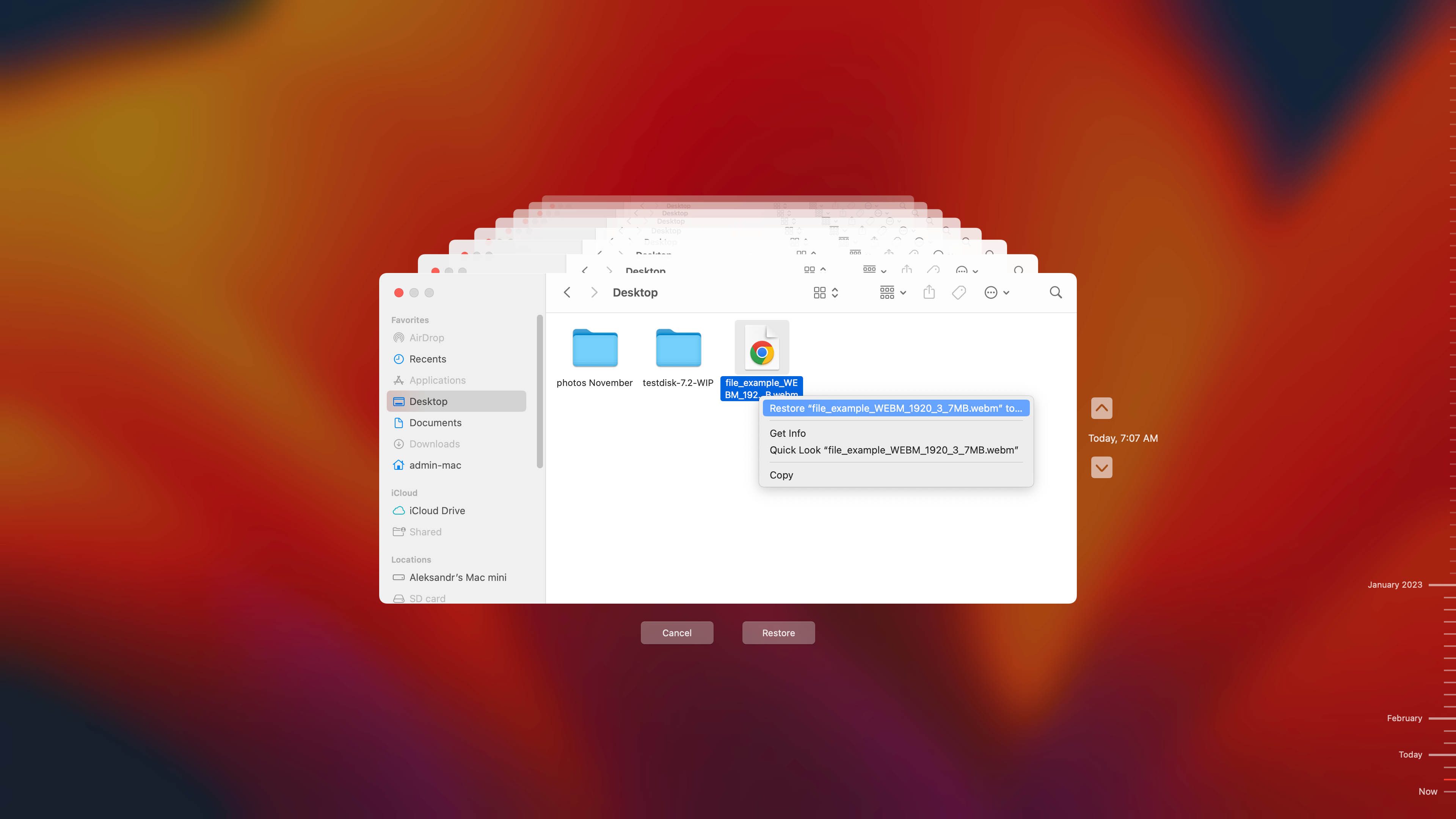Select Copy from context menu
The image size is (1456, 819).
pyautogui.click(x=782, y=474)
